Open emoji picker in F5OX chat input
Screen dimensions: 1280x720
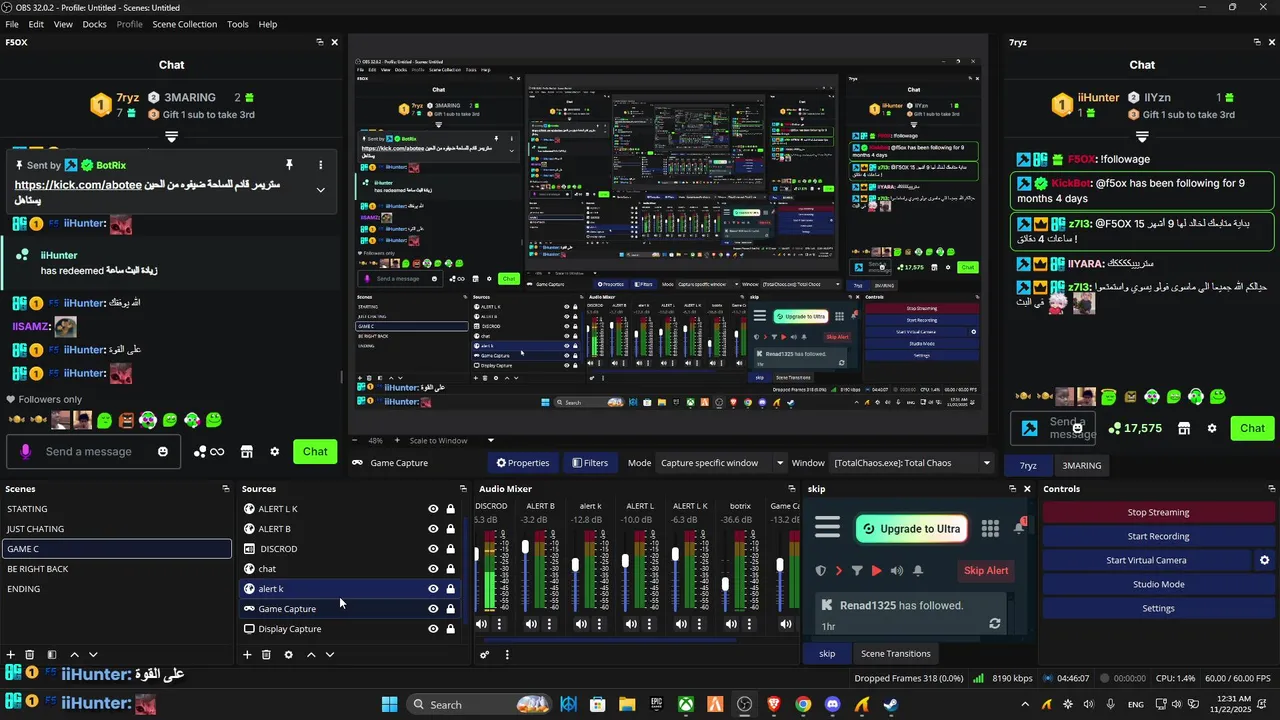click(163, 452)
